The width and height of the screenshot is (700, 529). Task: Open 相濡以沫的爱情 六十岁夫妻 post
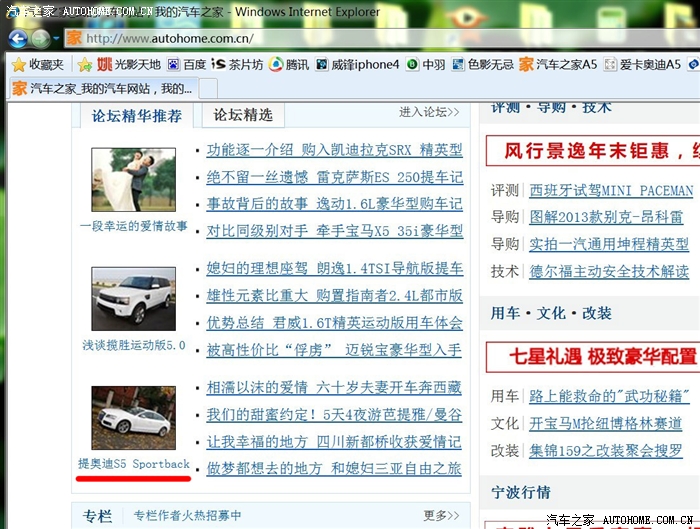pyautogui.click(x=334, y=387)
